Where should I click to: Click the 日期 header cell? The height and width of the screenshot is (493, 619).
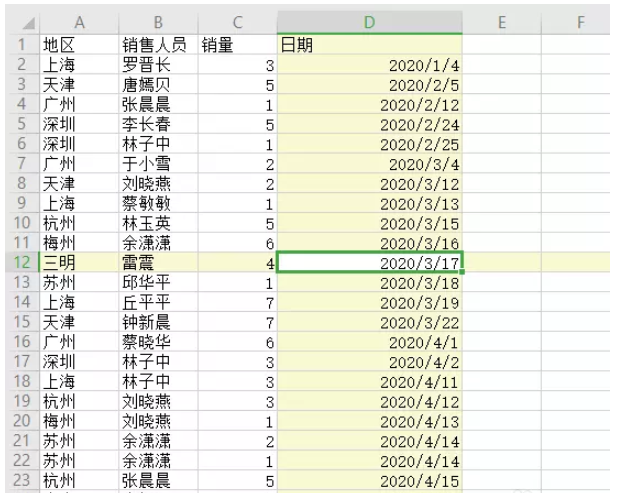pos(370,45)
